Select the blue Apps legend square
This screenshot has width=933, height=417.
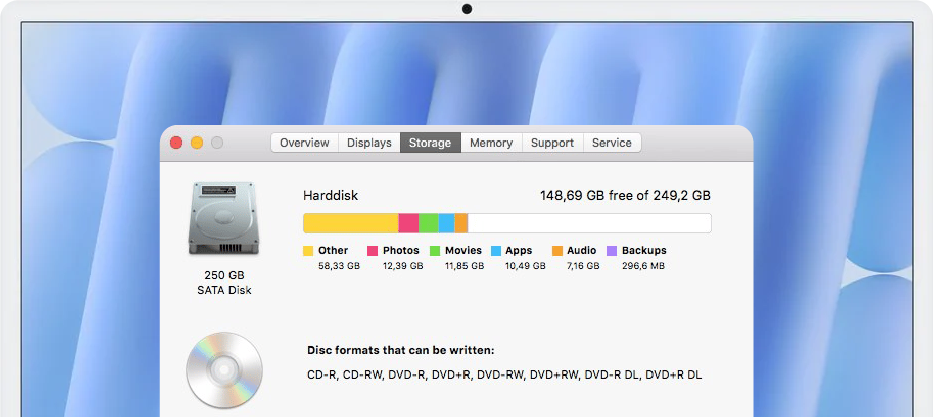click(495, 251)
